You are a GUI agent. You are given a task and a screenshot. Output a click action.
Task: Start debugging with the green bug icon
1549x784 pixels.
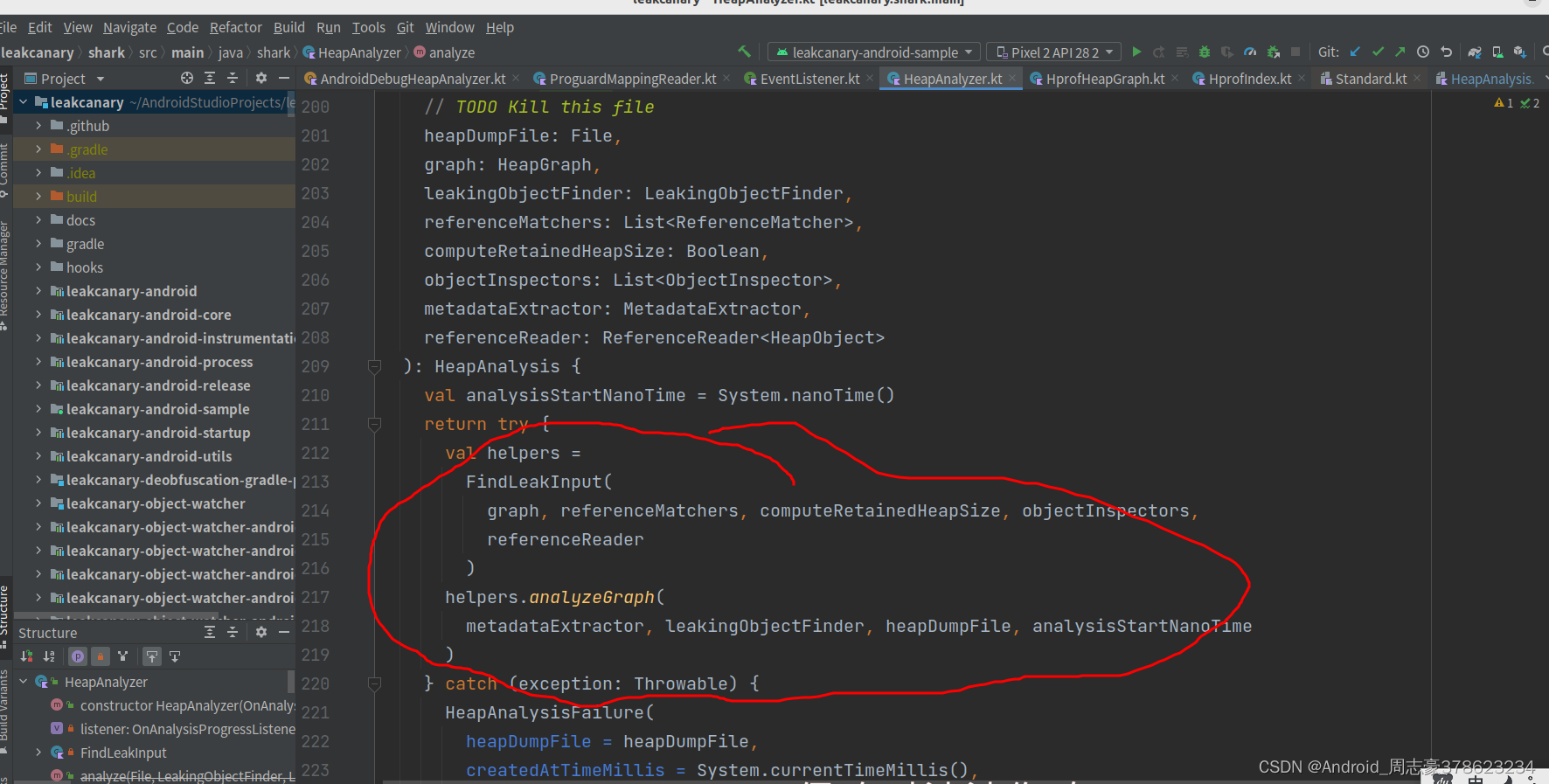click(1205, 52)
